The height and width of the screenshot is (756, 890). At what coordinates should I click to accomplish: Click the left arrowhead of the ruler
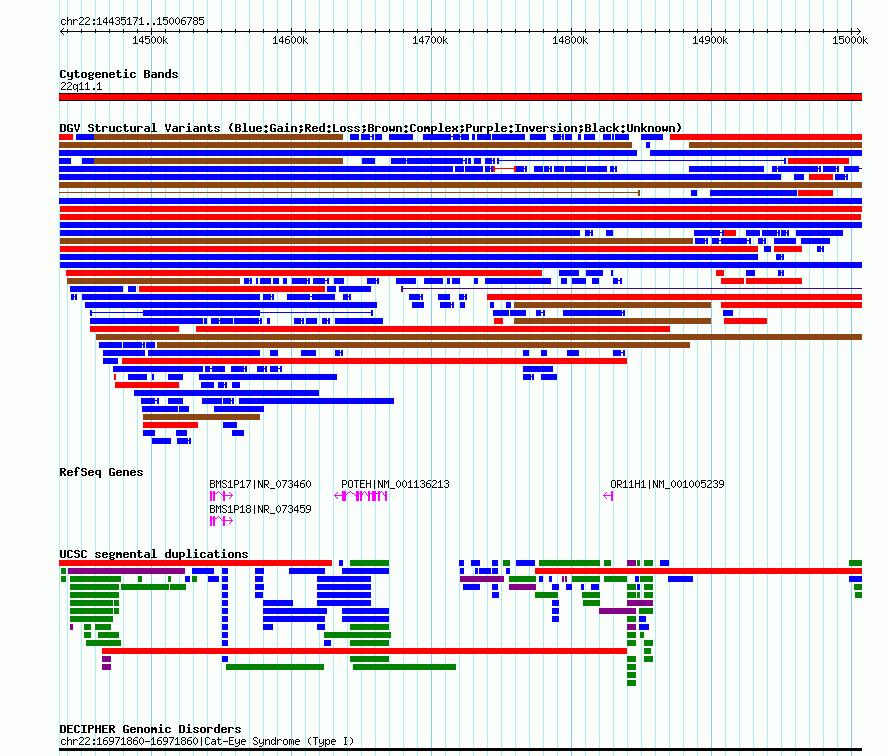[62, 31]
